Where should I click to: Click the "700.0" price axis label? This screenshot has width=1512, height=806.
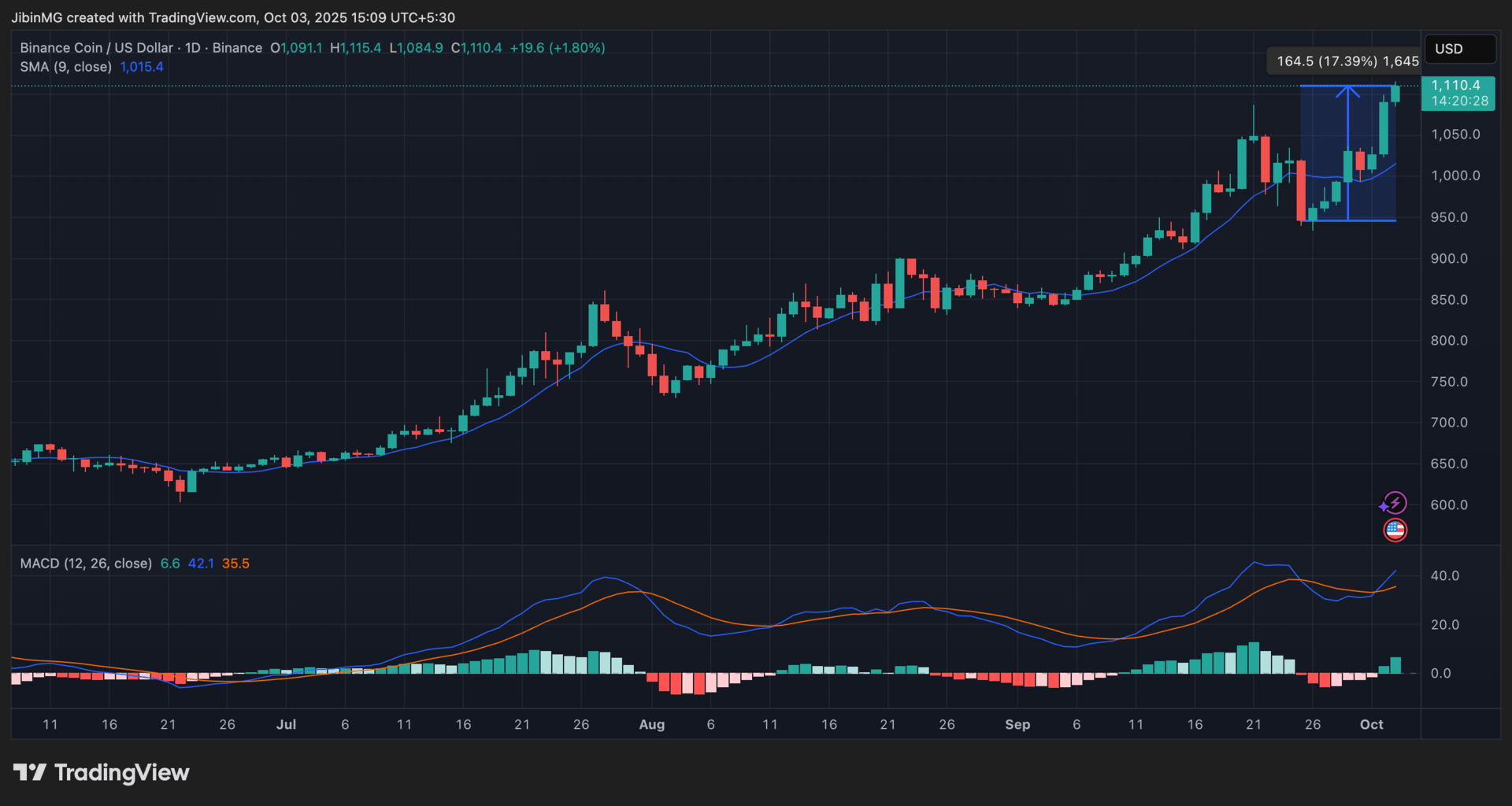tap(1449, 423)
